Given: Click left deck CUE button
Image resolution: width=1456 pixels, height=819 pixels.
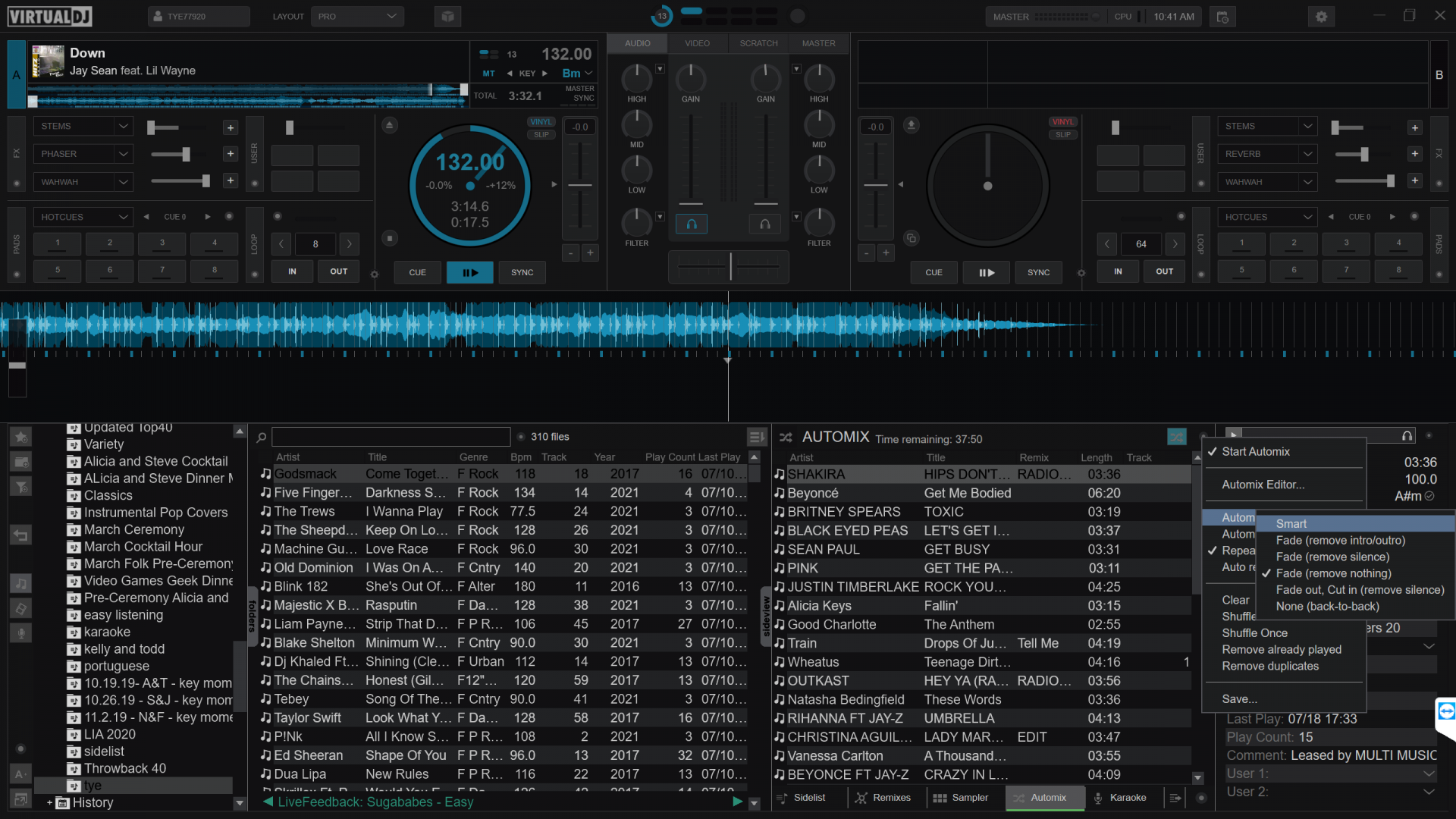Looking at the screenshot, I should [417, 272].
